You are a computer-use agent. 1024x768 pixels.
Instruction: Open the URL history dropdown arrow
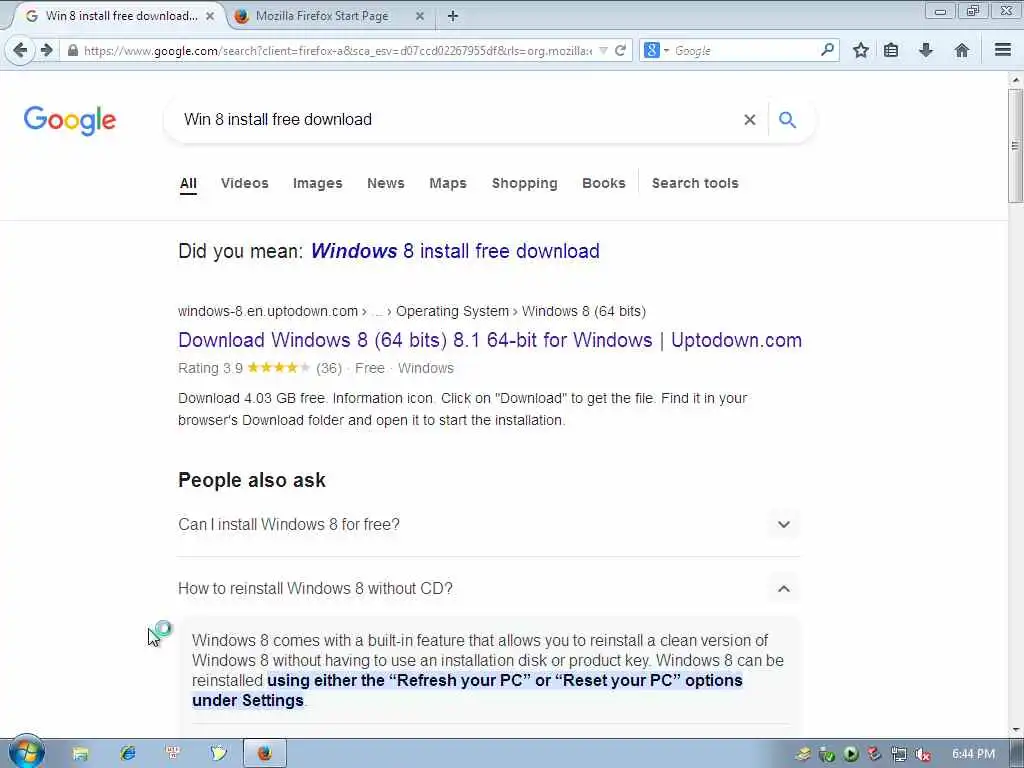603,50
